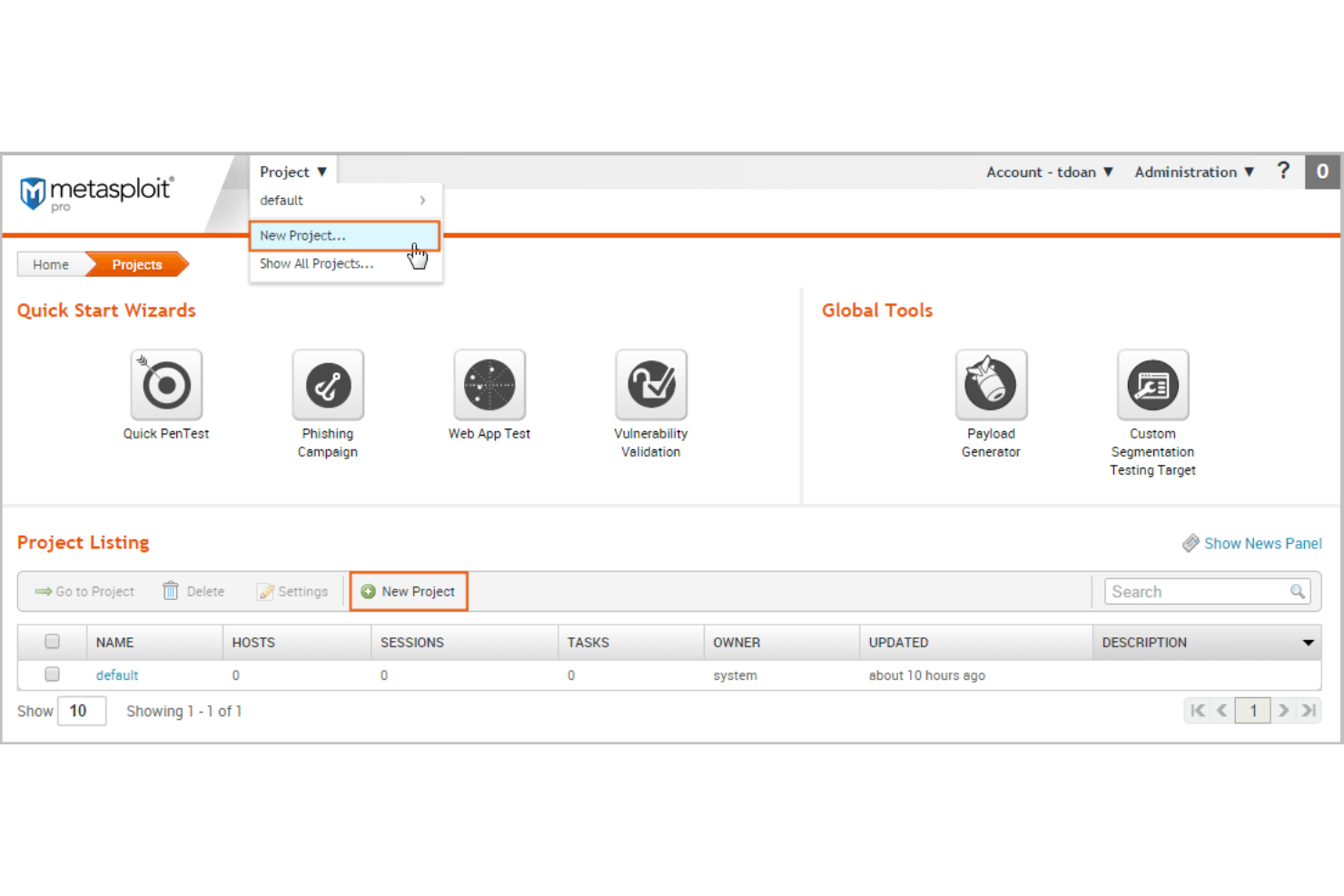
Task: Open the help question mark icon
Action: point(1283,171)
